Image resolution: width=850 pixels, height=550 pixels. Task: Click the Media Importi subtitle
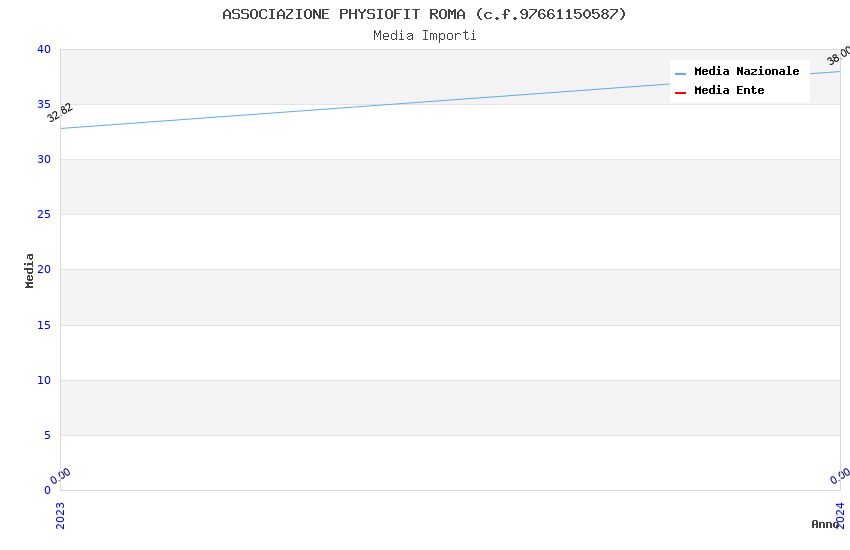pos(424,36)
